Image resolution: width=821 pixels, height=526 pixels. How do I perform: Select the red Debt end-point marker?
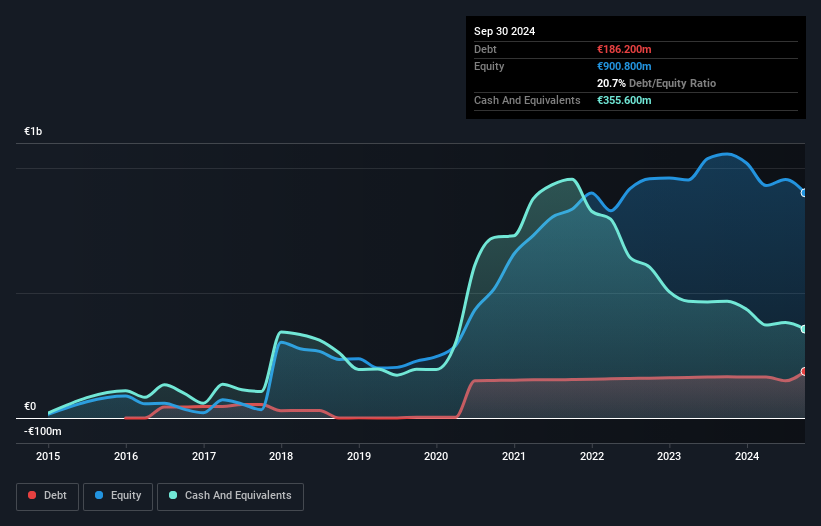pos(804,372)
